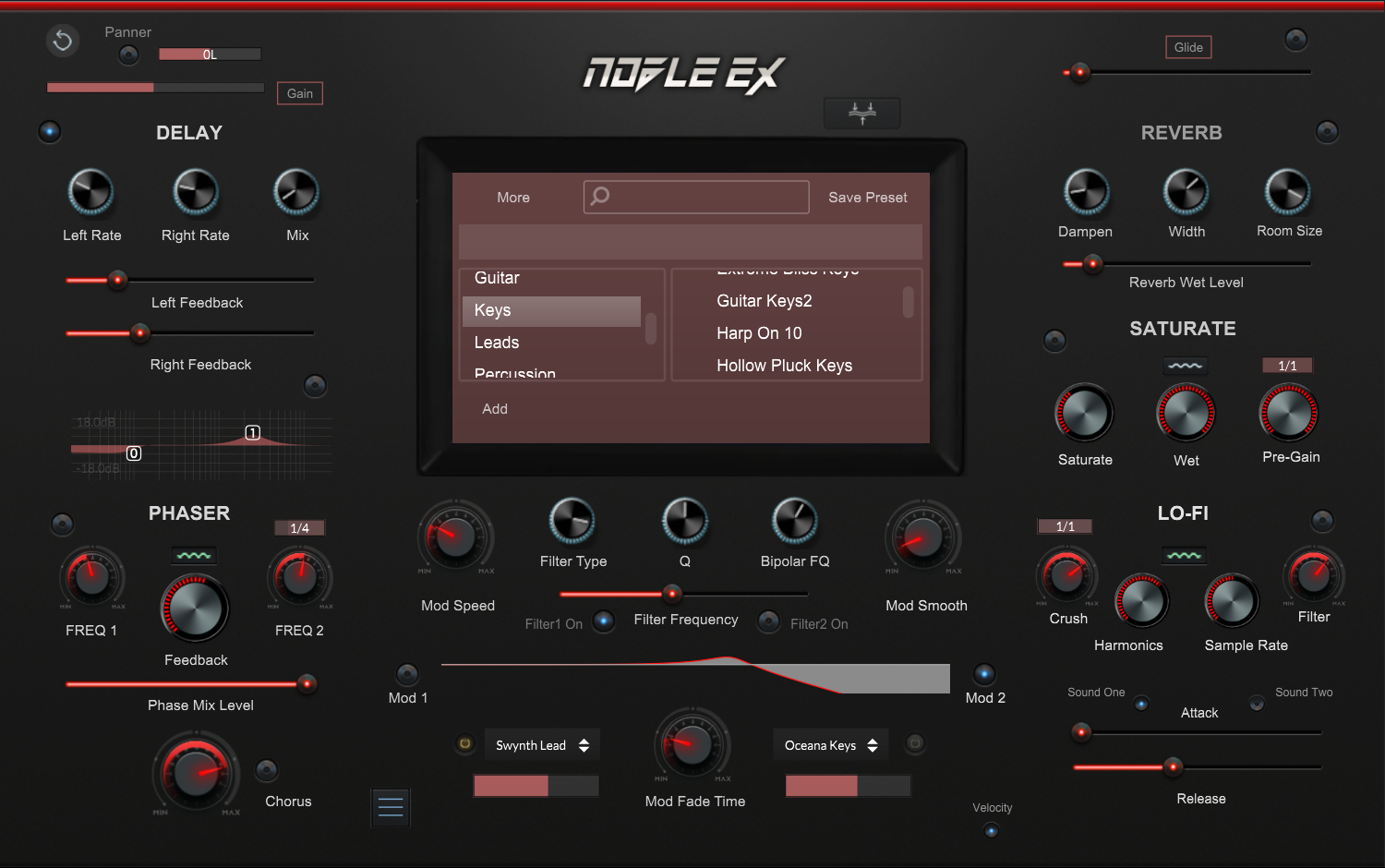
Task: Click the undo/reset arrow icon
Action: point(63,41)
